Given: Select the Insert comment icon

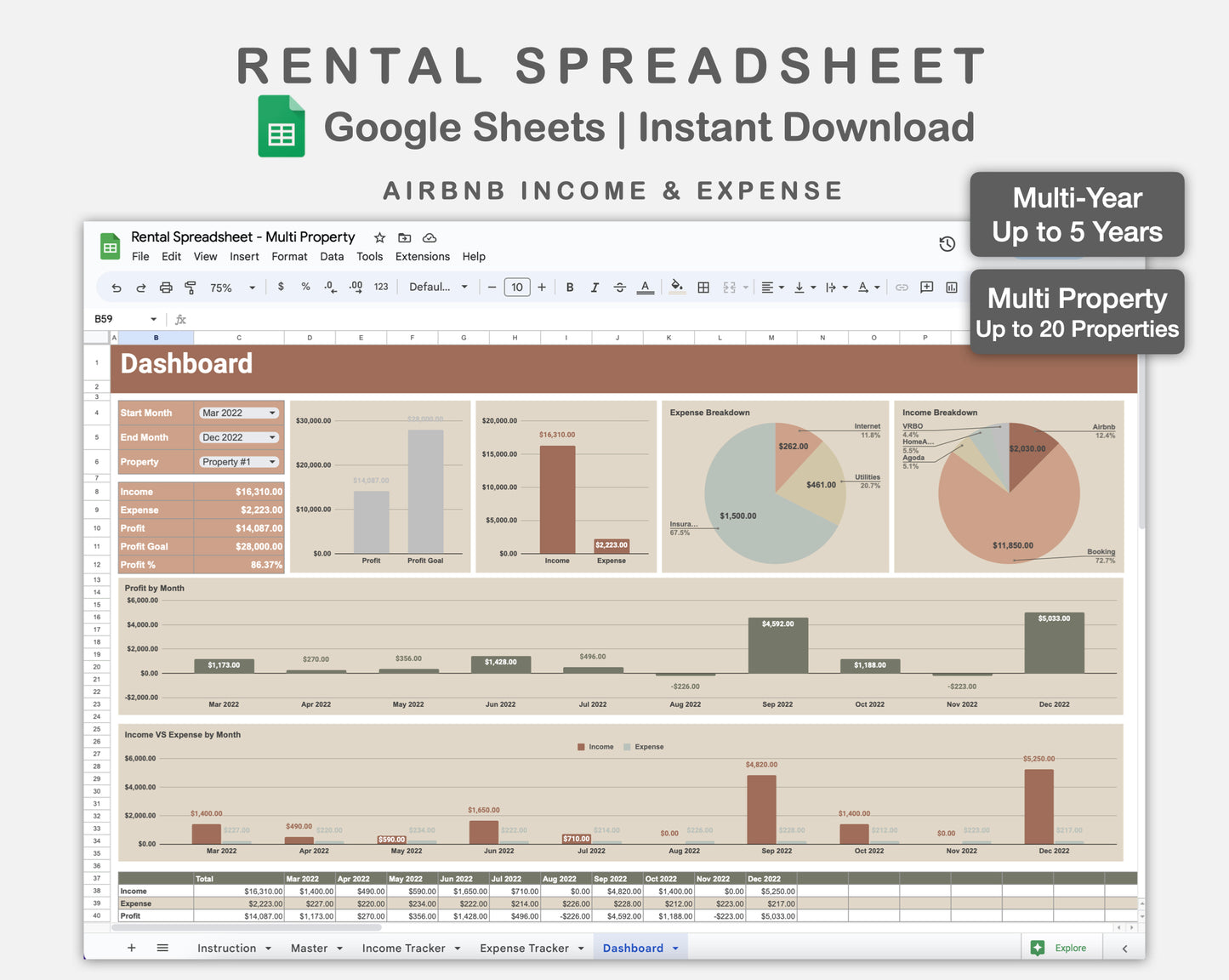Looking at the screenshot, I should tap(927, 287).
